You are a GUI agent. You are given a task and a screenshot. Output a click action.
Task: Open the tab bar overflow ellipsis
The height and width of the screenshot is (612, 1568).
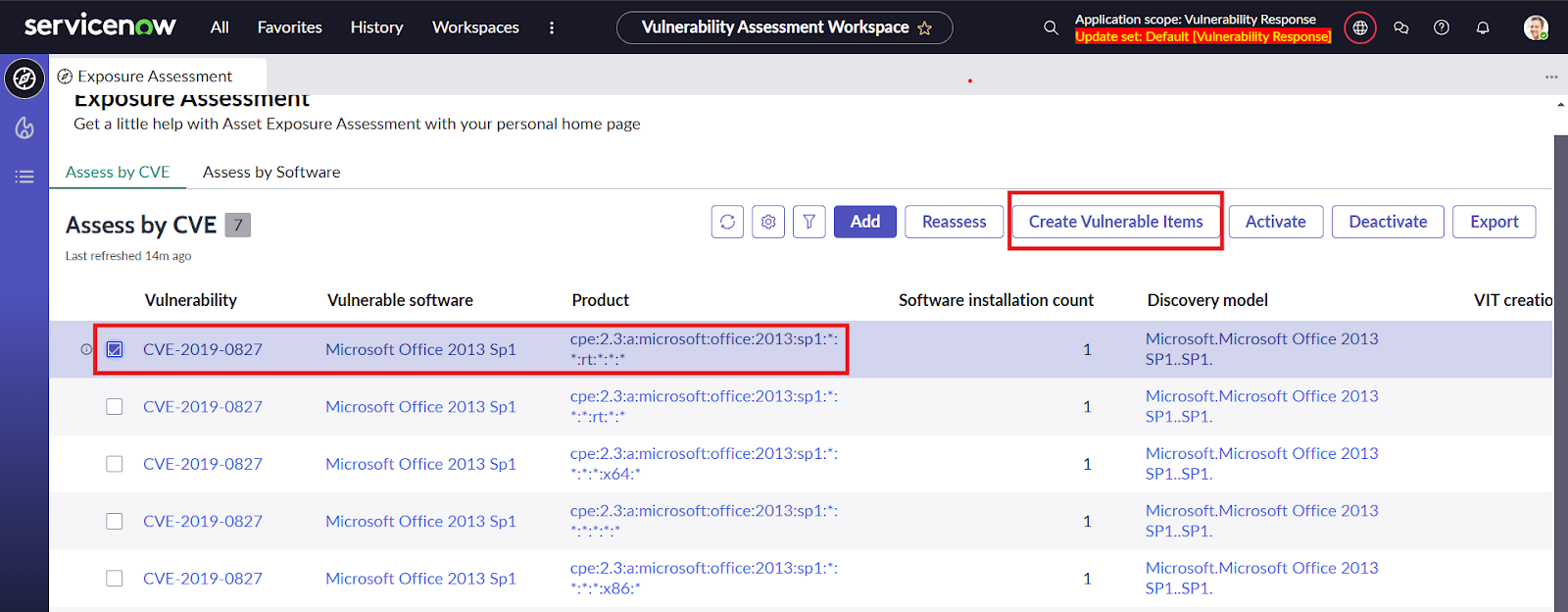1551,76
